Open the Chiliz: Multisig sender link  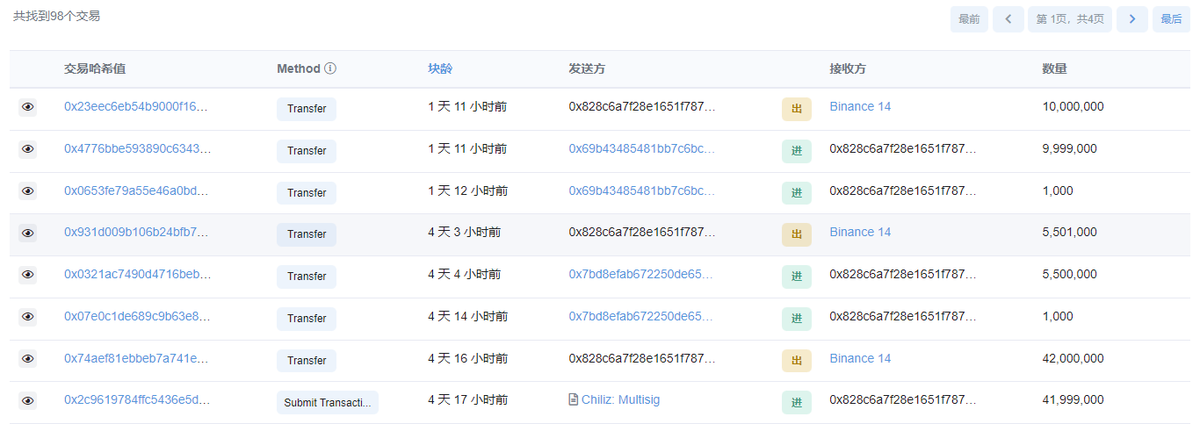[621, 400]
